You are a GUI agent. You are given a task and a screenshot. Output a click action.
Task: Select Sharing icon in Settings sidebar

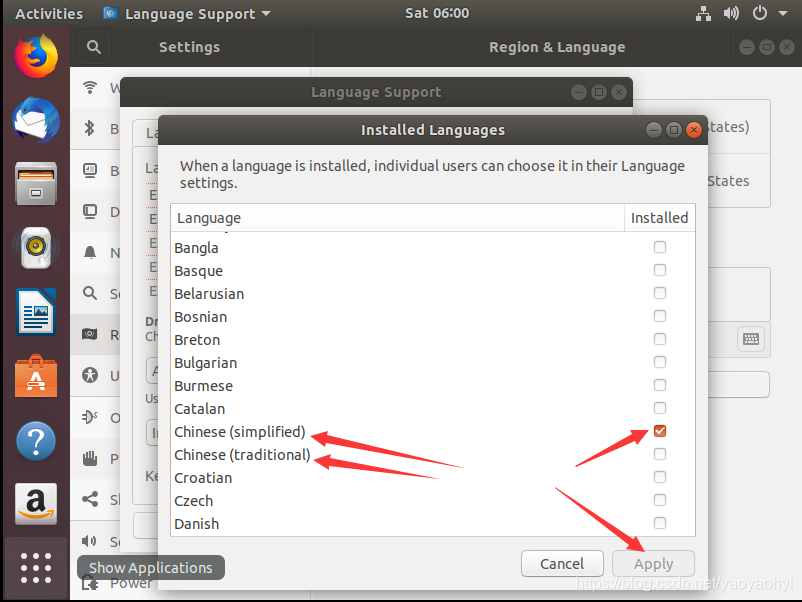[x=90, y=499]
